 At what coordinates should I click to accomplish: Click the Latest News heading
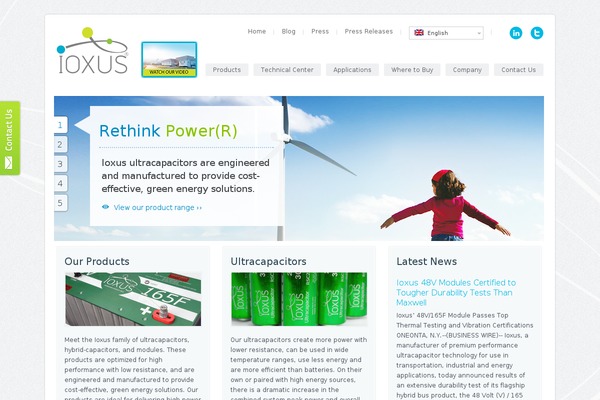coord(427,261)
